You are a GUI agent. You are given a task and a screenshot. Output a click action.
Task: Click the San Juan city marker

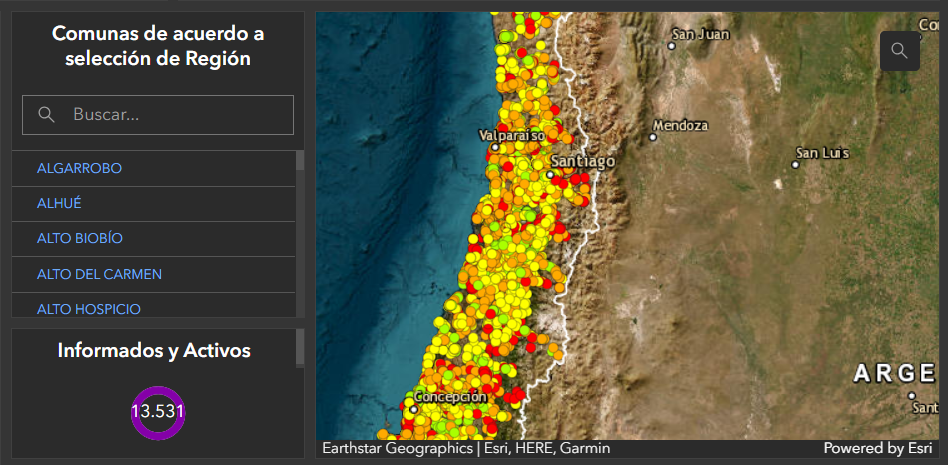[x=672, y=46]
